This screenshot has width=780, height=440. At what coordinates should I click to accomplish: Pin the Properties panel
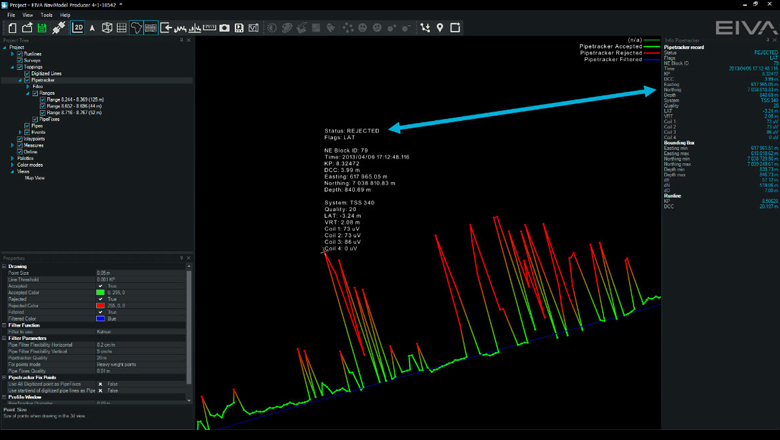(x=182, y=258)
